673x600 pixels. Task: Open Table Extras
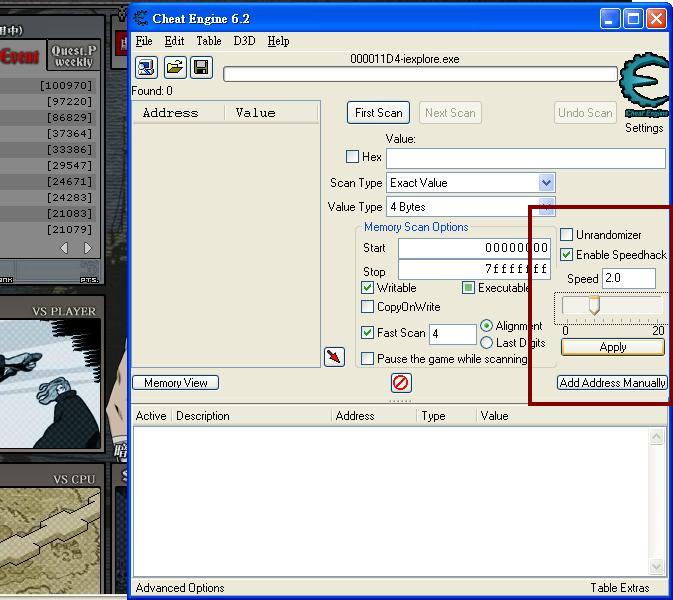pyautogui.click(x=619, y=588)
